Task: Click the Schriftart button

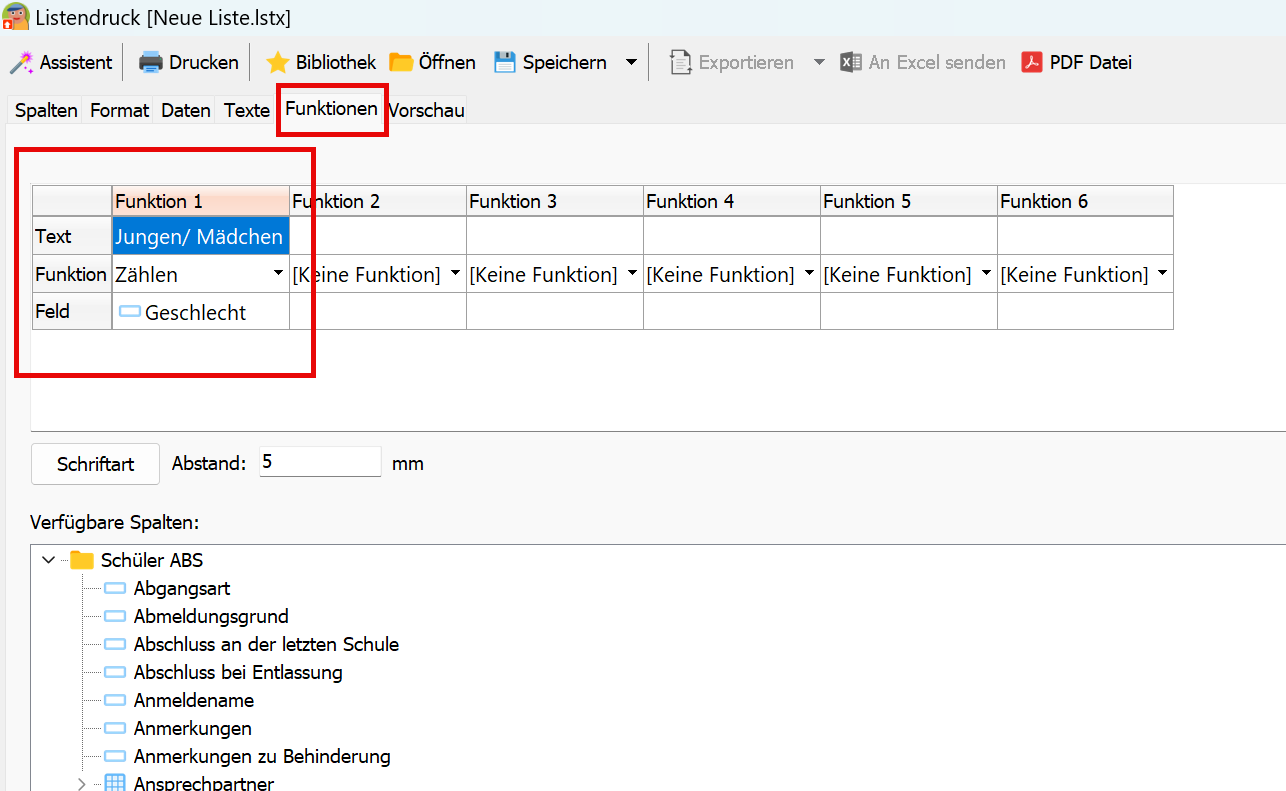Action: point(95,464)
